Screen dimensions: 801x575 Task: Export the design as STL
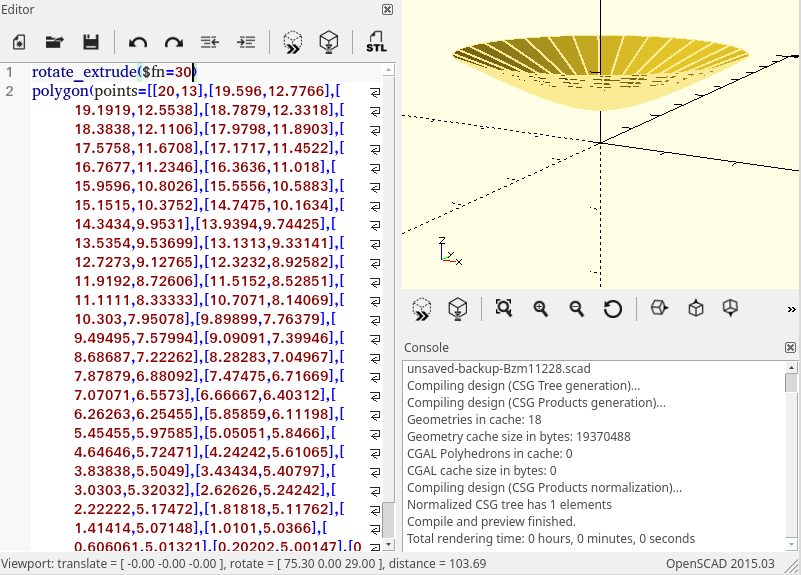coord(376,42)
